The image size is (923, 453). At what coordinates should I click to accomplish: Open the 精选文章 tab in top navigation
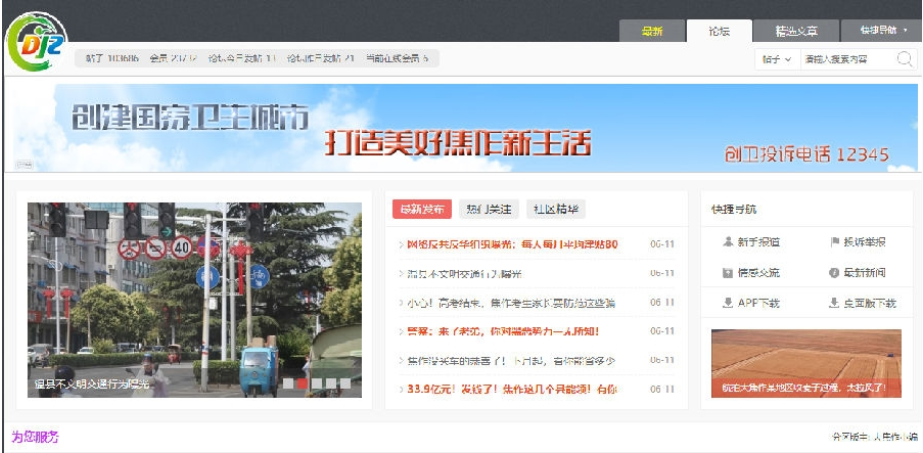pos(796,31)
